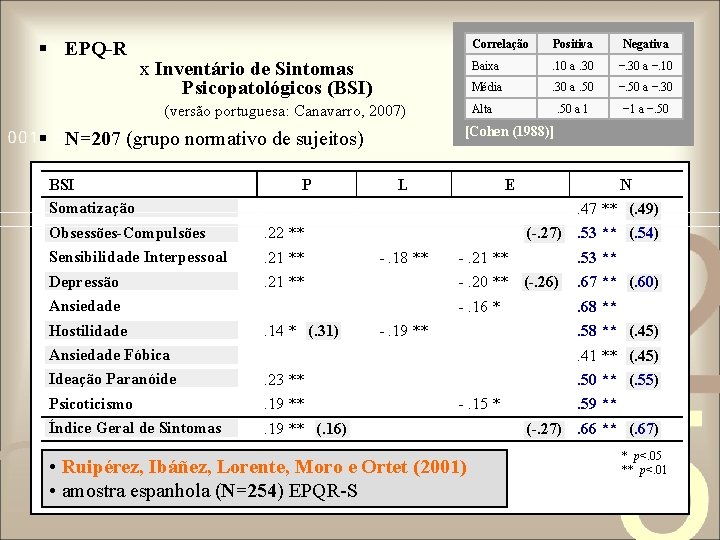Click the 'Negativa' header cell

point(645,44)
